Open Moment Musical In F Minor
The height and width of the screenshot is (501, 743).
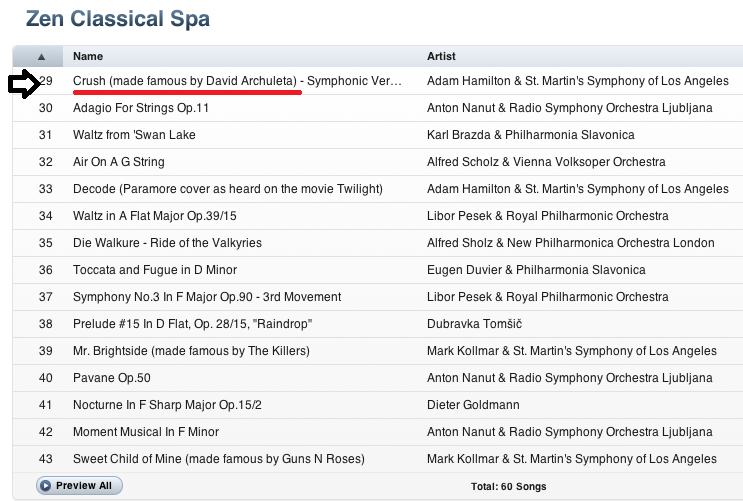(146, 432)
